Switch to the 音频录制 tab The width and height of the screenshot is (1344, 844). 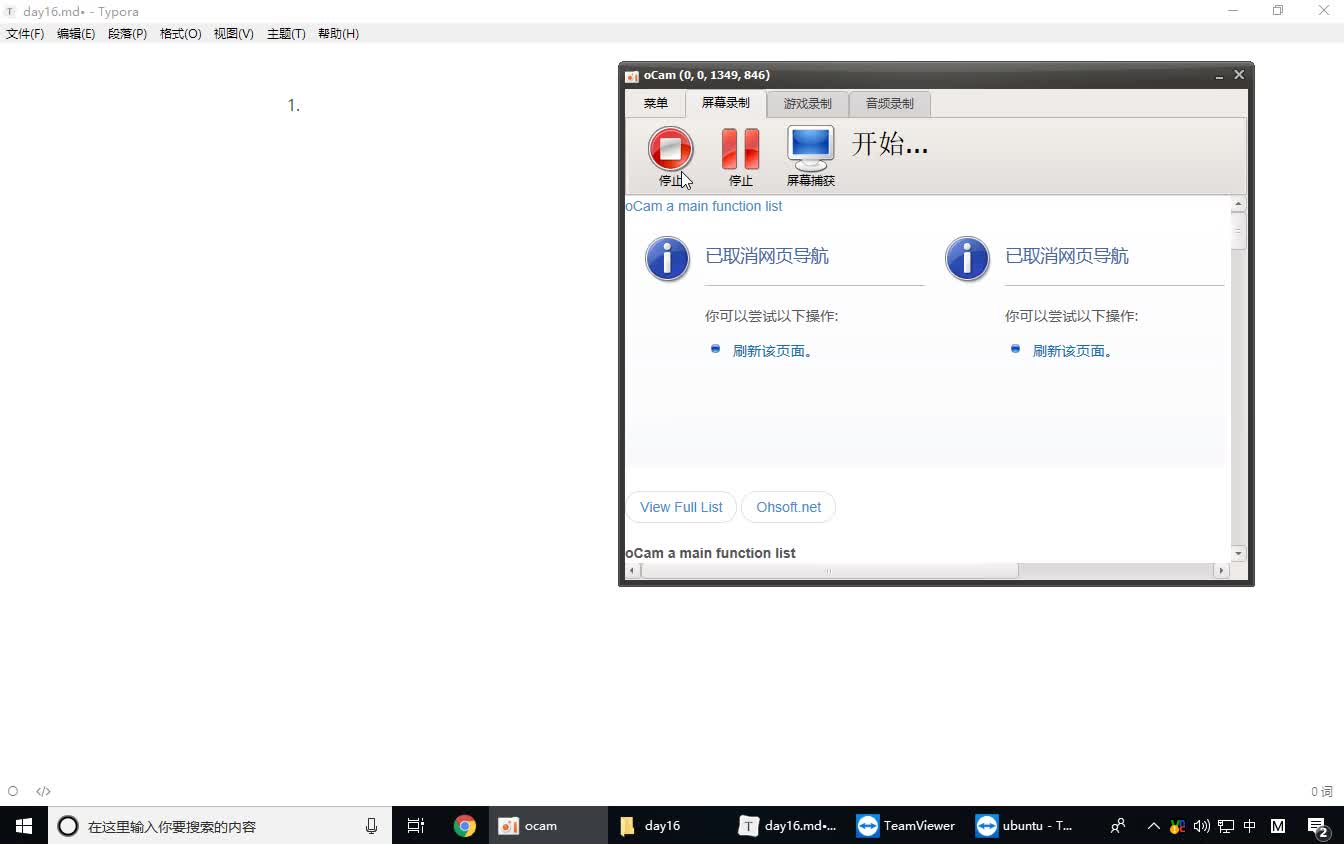[x=890, y=104]
